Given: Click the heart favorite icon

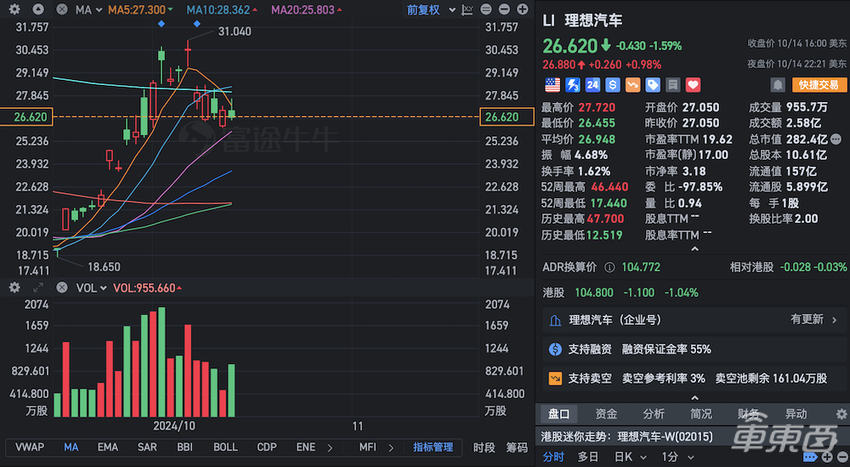Looking at the screenshot, I should coord(693,85).
